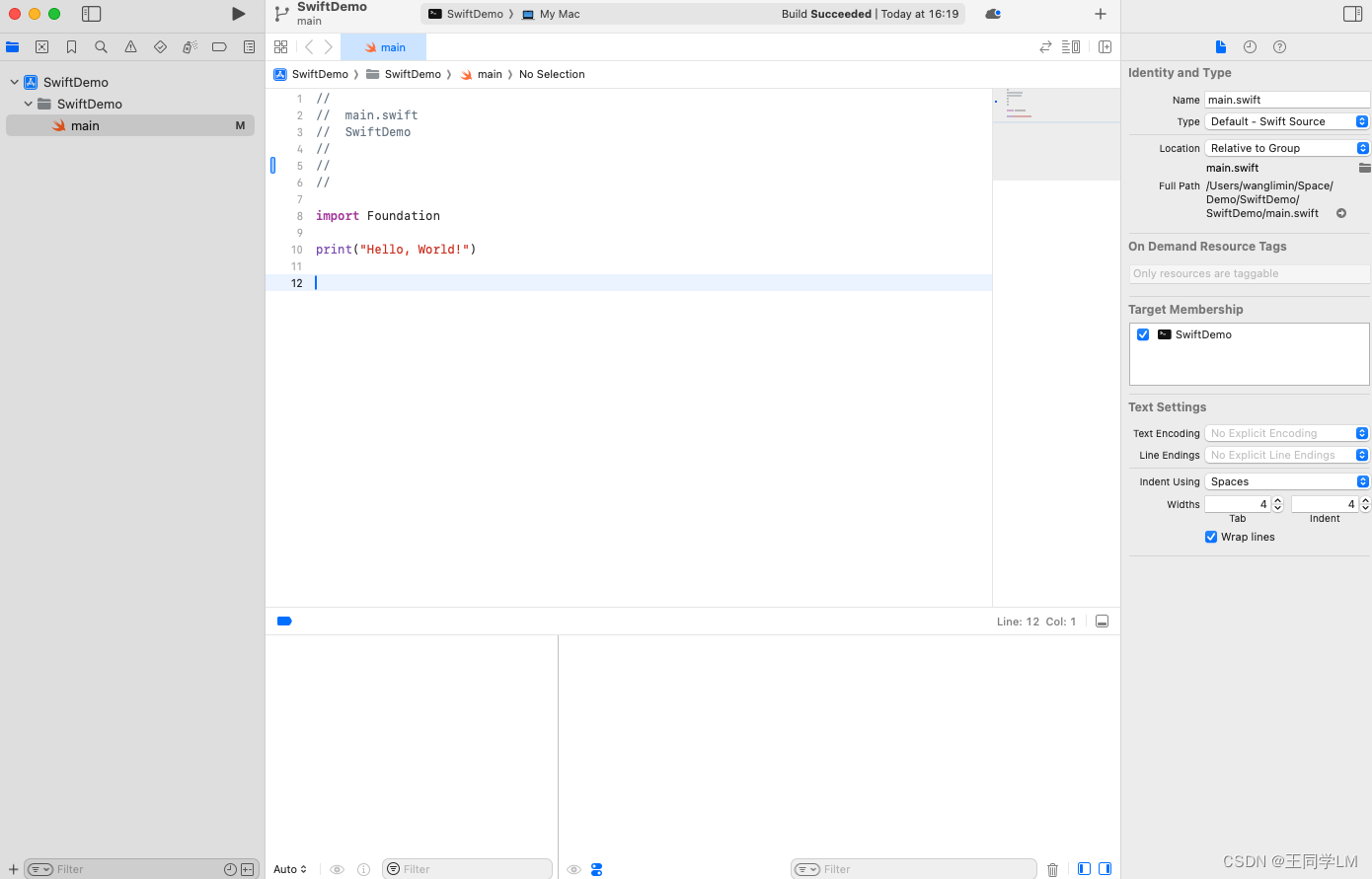Adjust the Indent width stepper

click(1365, 504)
